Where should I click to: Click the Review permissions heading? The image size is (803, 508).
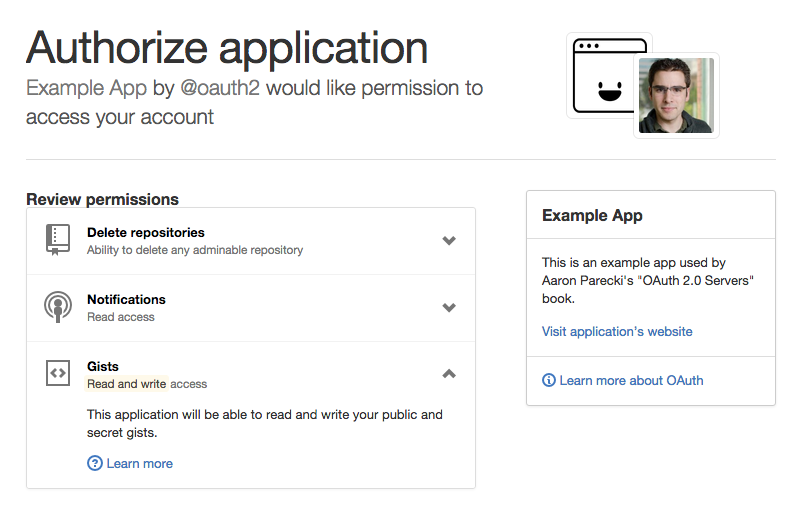click(x=102, y=199)
